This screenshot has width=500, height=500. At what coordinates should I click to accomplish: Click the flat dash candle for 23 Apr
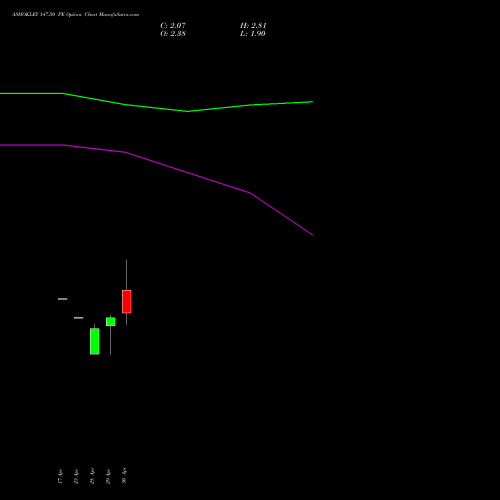[x=79, y=318]
